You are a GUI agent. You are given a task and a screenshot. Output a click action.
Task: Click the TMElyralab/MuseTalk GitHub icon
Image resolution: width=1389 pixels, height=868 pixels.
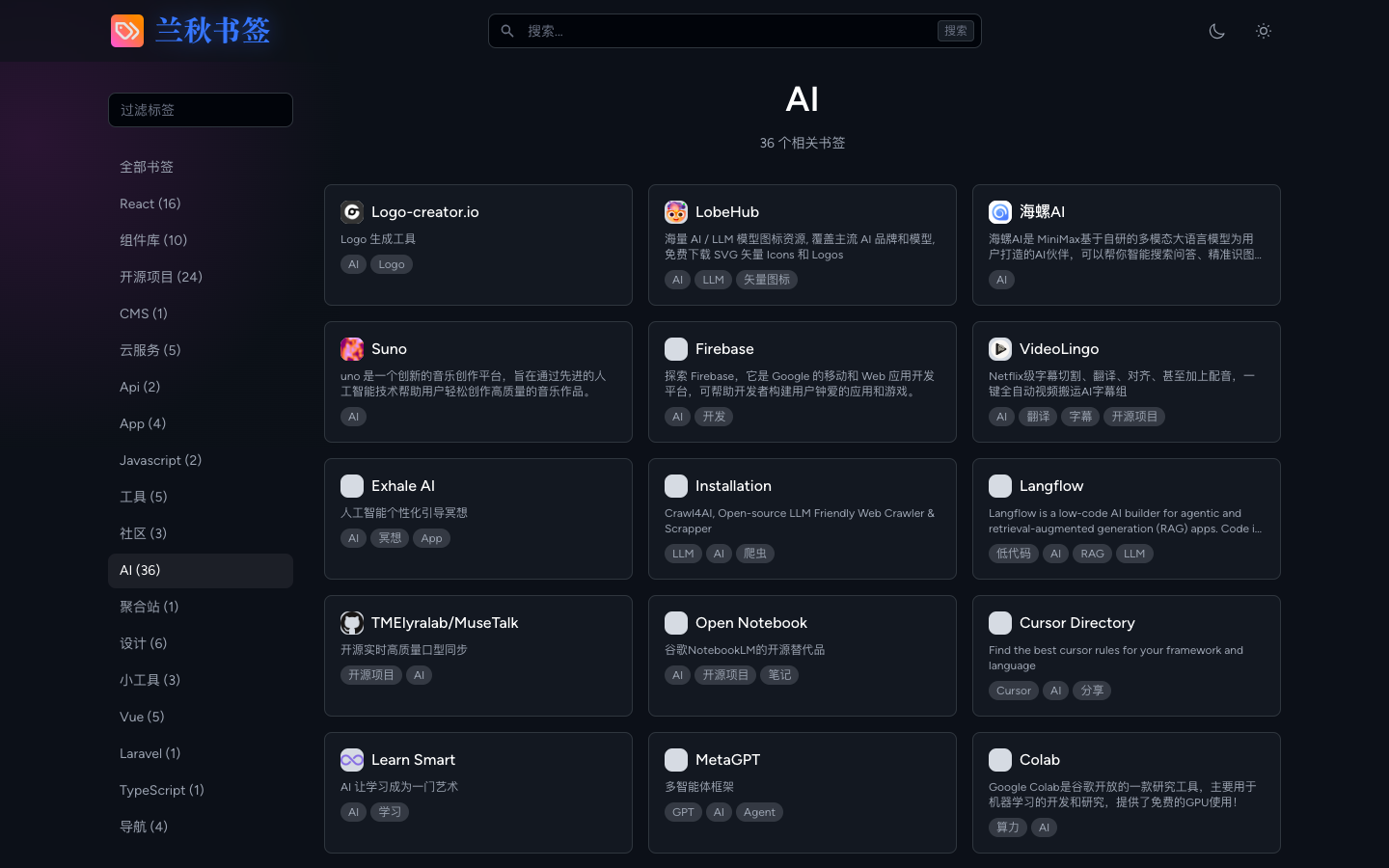click(x=352, y=623)
